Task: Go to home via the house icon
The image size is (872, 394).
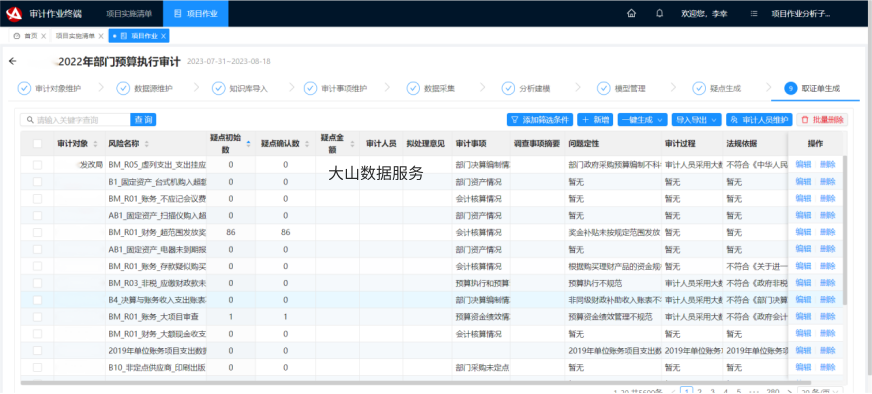Action: 631,13
